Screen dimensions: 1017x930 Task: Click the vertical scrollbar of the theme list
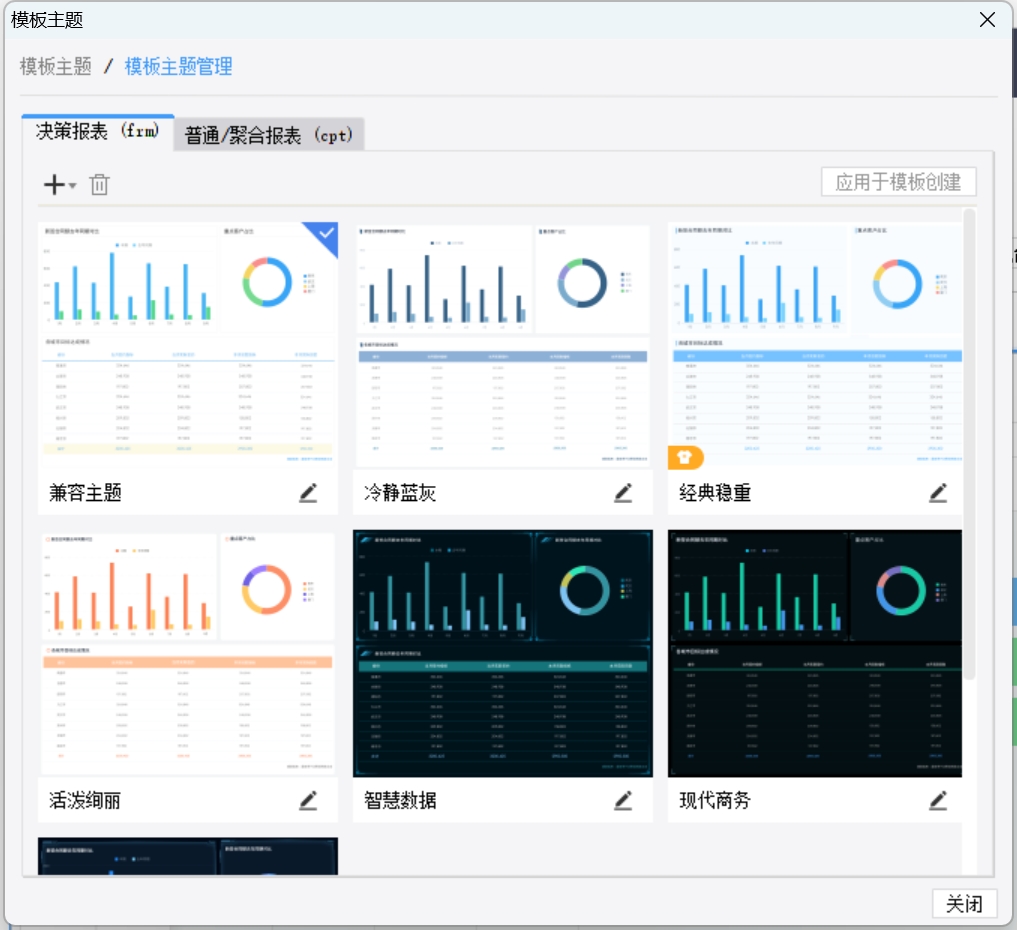[x=970, y=444]
